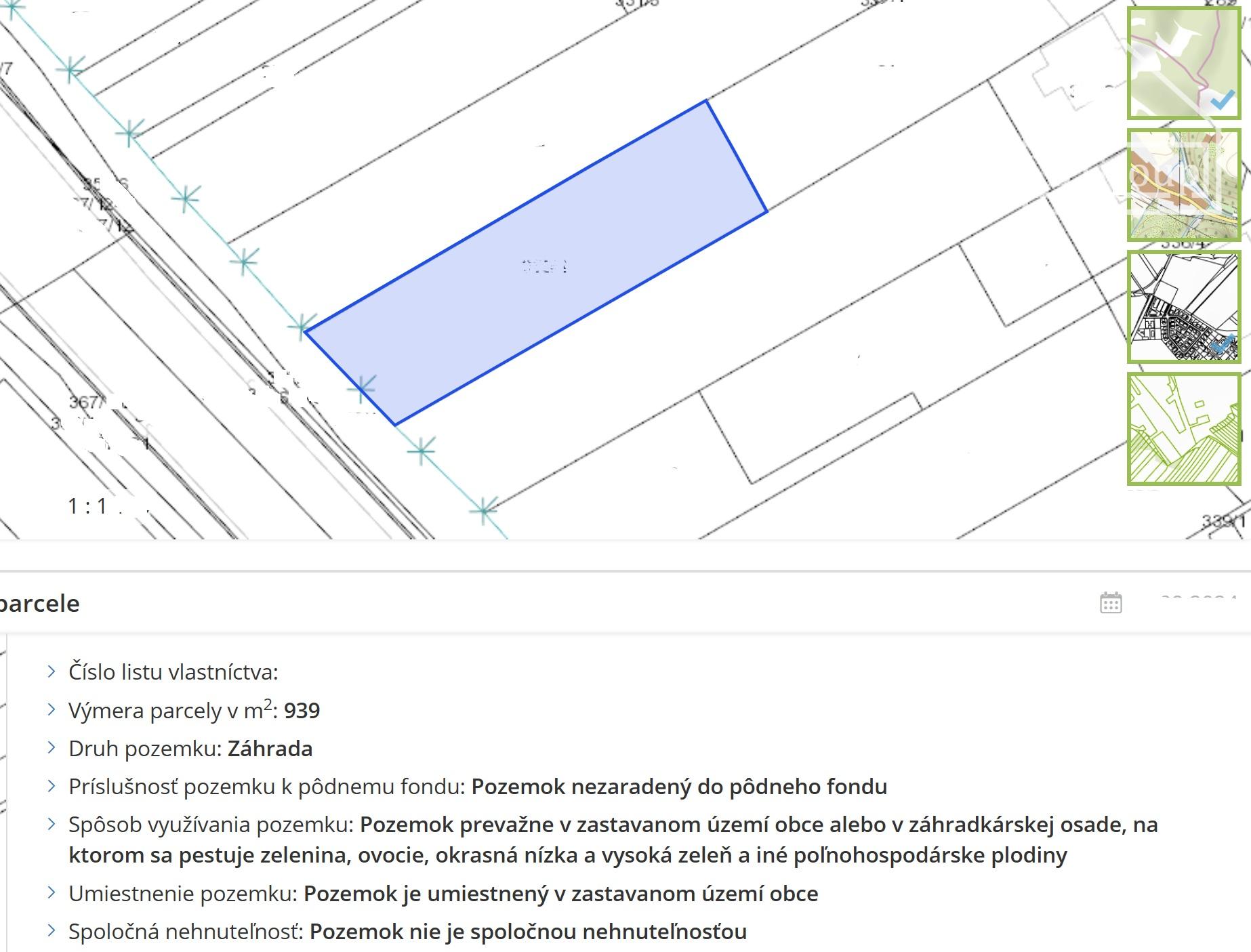Expand the Číslo listu vlastníctva row chevron
Viewport: 1251px width, 952px height.
click(x=52, y=671)
